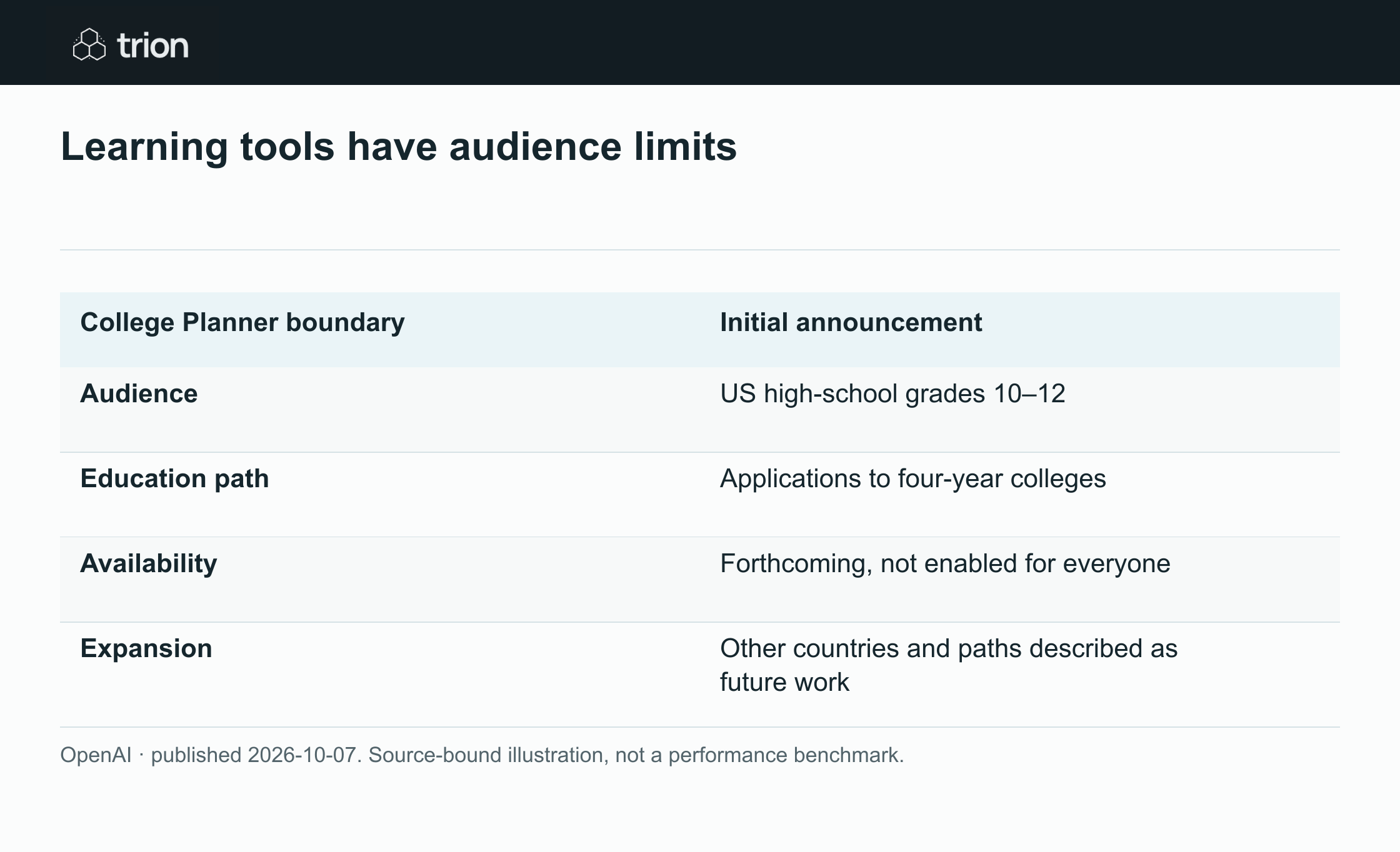Click 'Applications to four-year colleges' cell

pyautogui.click(x=913, y=478)
